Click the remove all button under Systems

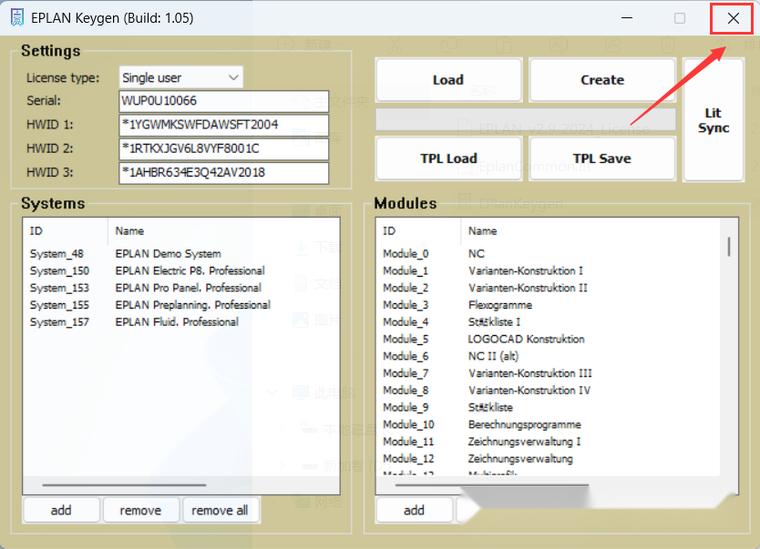click(220, 510)
